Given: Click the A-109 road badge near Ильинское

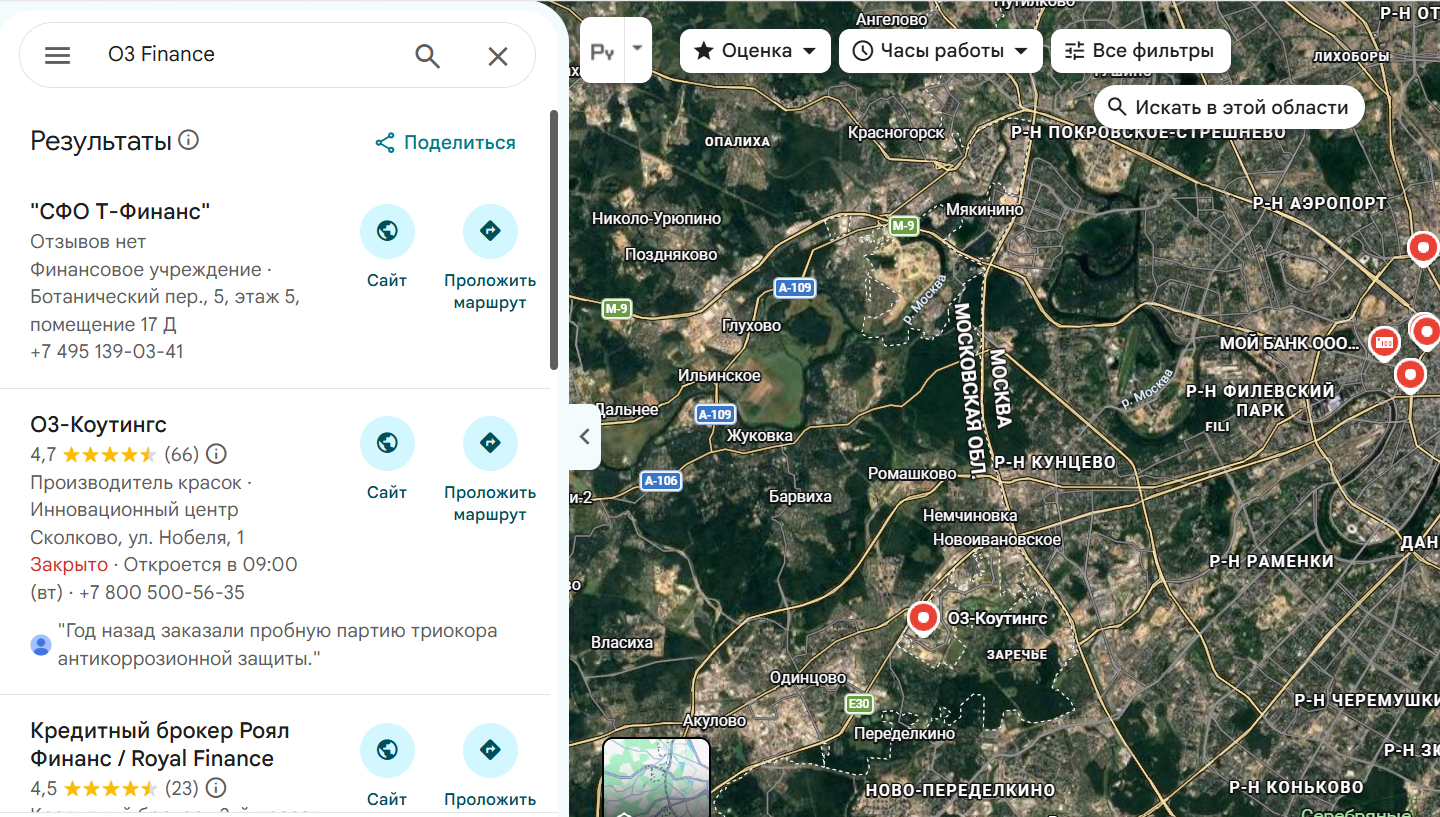Looking at the screenshot, I should click(x=715, y=414).
